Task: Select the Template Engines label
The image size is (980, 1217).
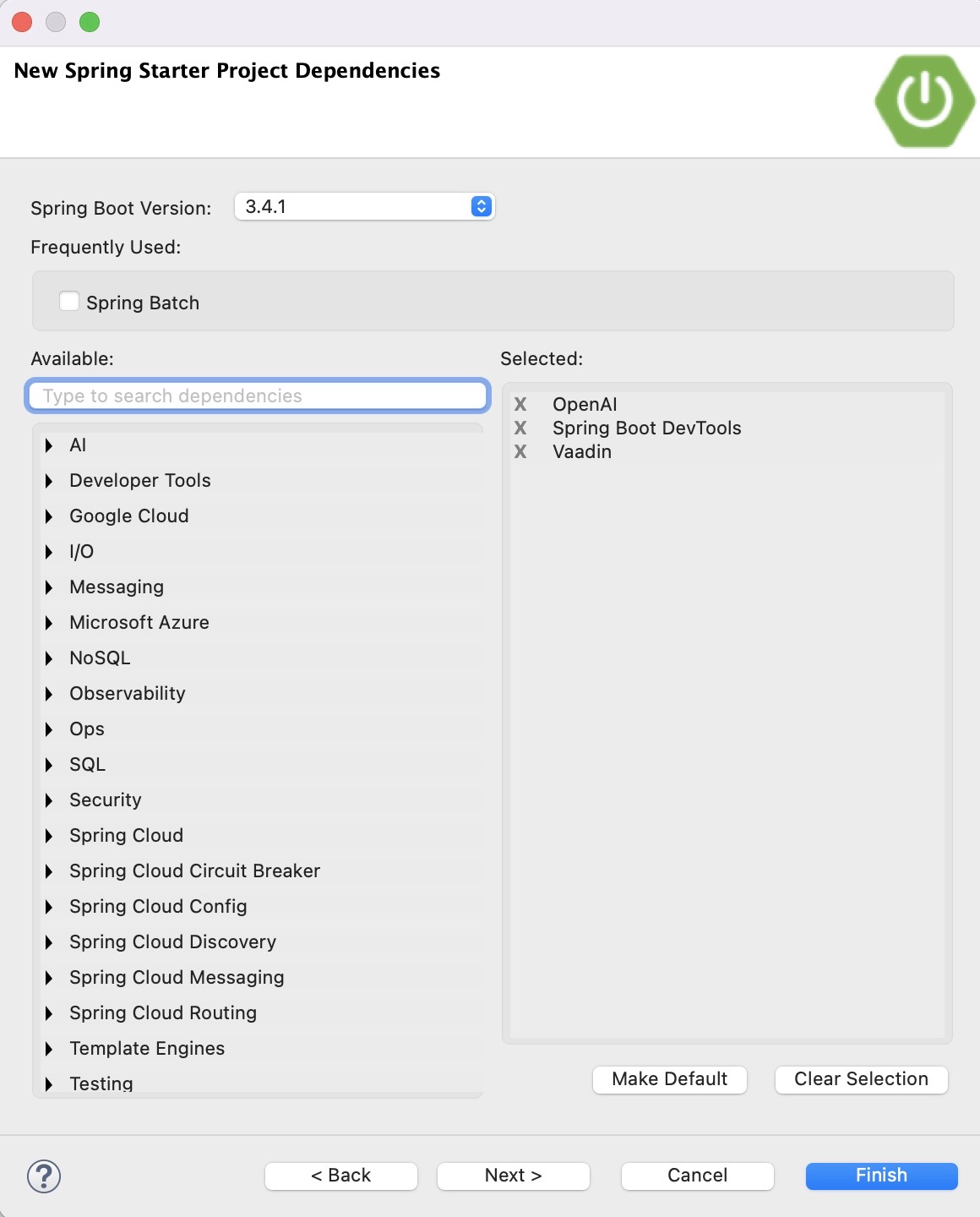Action: (147, 1049)
